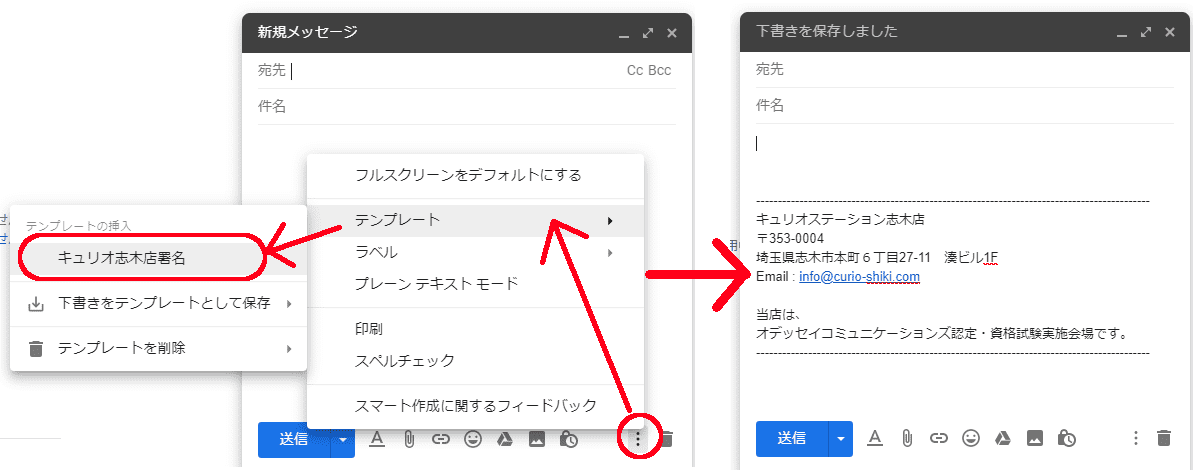Insert Google Drive file in New Message window

click(x=505, y=439)
